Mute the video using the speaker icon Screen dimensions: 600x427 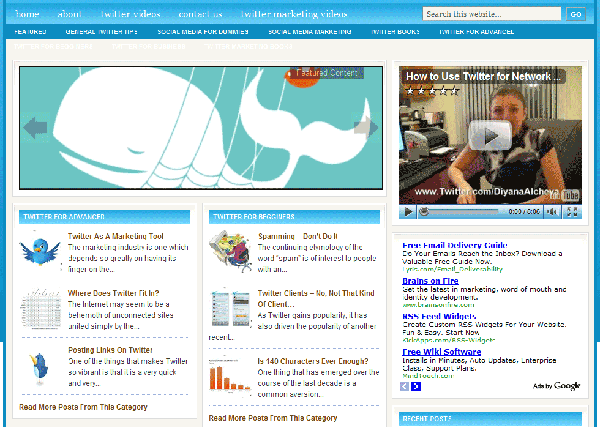tap(552, 212)
